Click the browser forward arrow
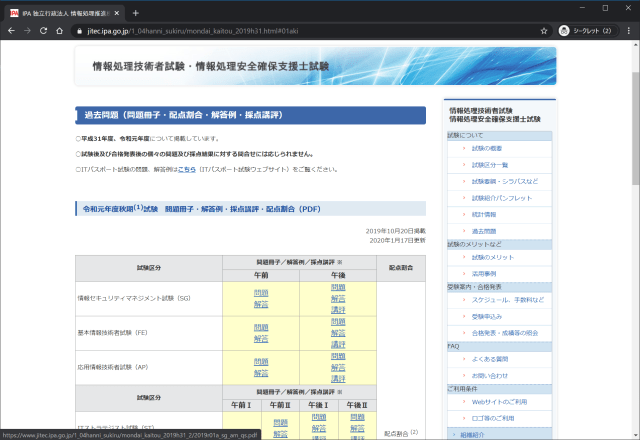The height and width of the screenshot is (440, 640). 27,31
